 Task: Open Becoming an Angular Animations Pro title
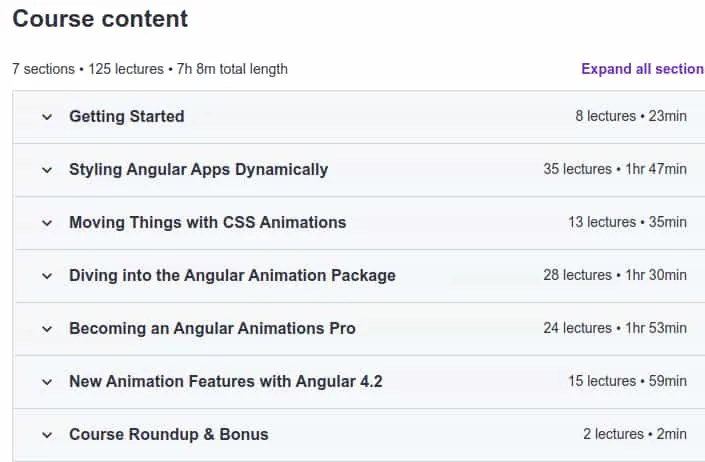click(x=213, y=329)
